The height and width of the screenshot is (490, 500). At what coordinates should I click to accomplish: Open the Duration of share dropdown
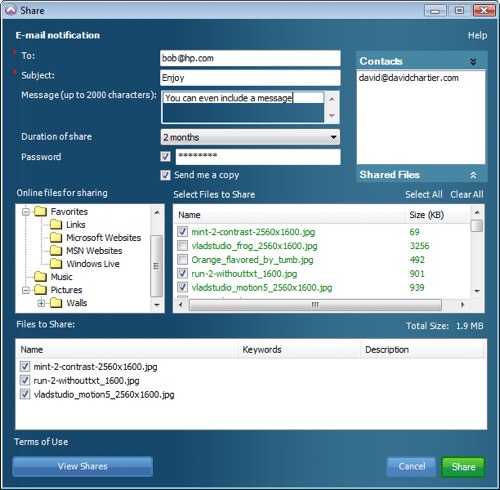[x=250, y=137]
